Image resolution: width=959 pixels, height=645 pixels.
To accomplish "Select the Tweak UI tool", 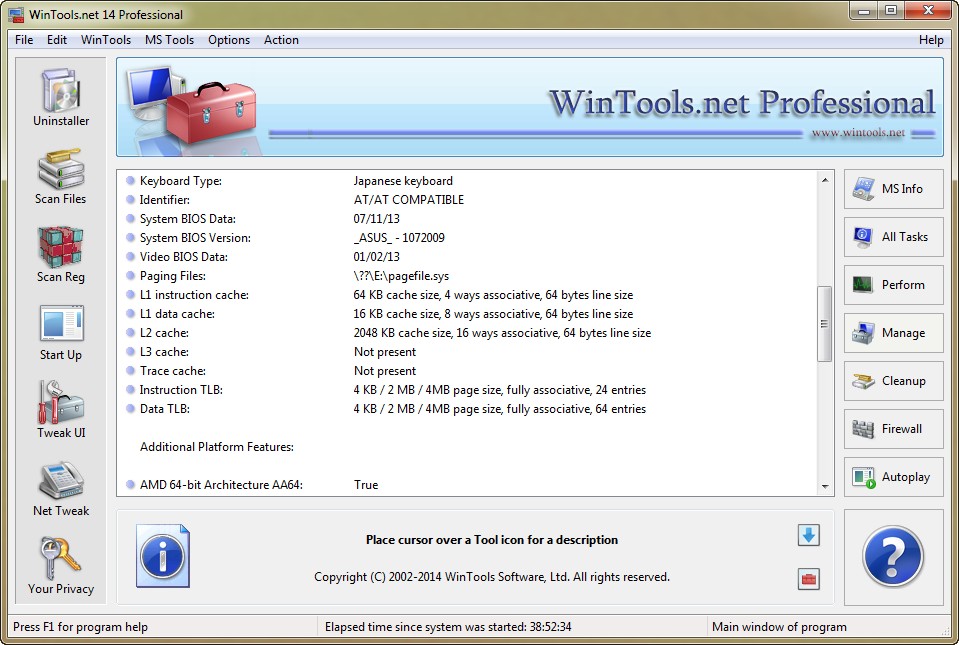I will 61,410.
